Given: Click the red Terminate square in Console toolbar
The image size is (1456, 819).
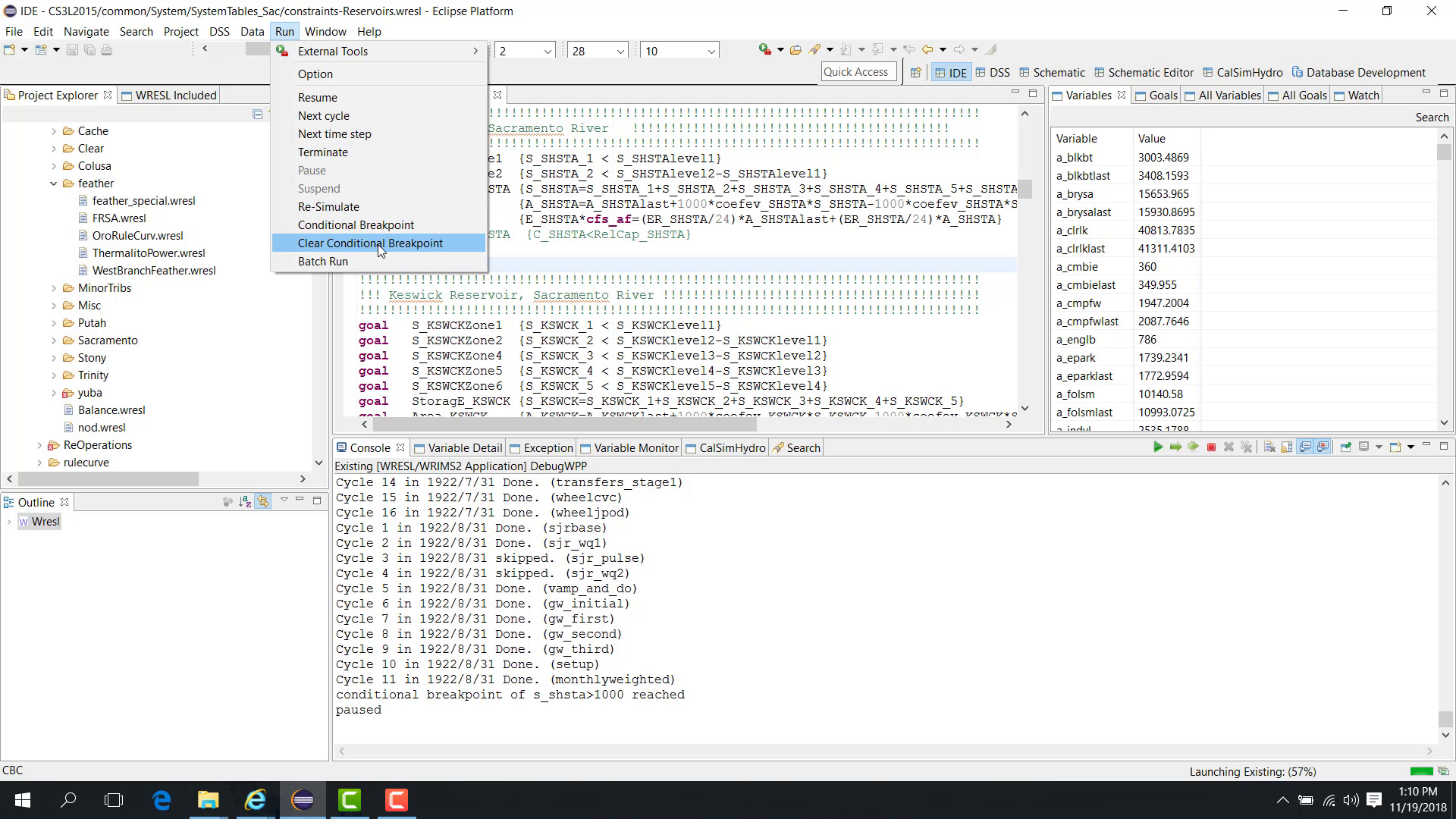Looking at the screenshot, I should click(x=1211, y=447).
